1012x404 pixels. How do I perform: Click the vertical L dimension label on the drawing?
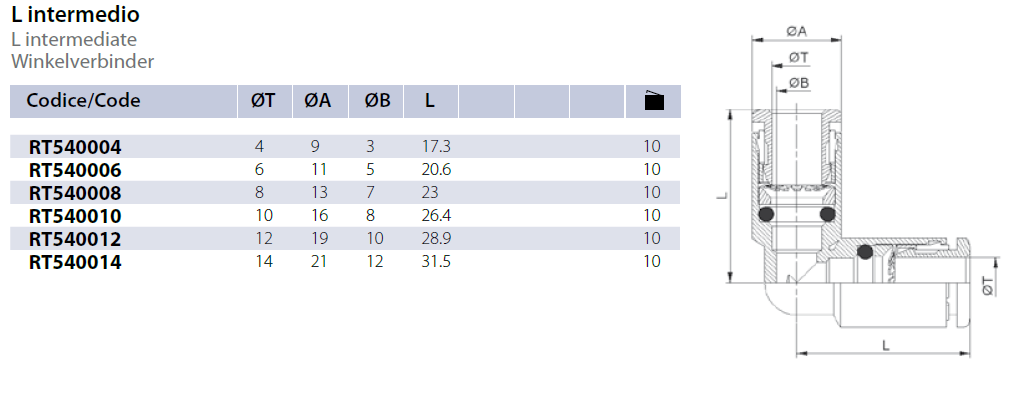click(721, 197)
